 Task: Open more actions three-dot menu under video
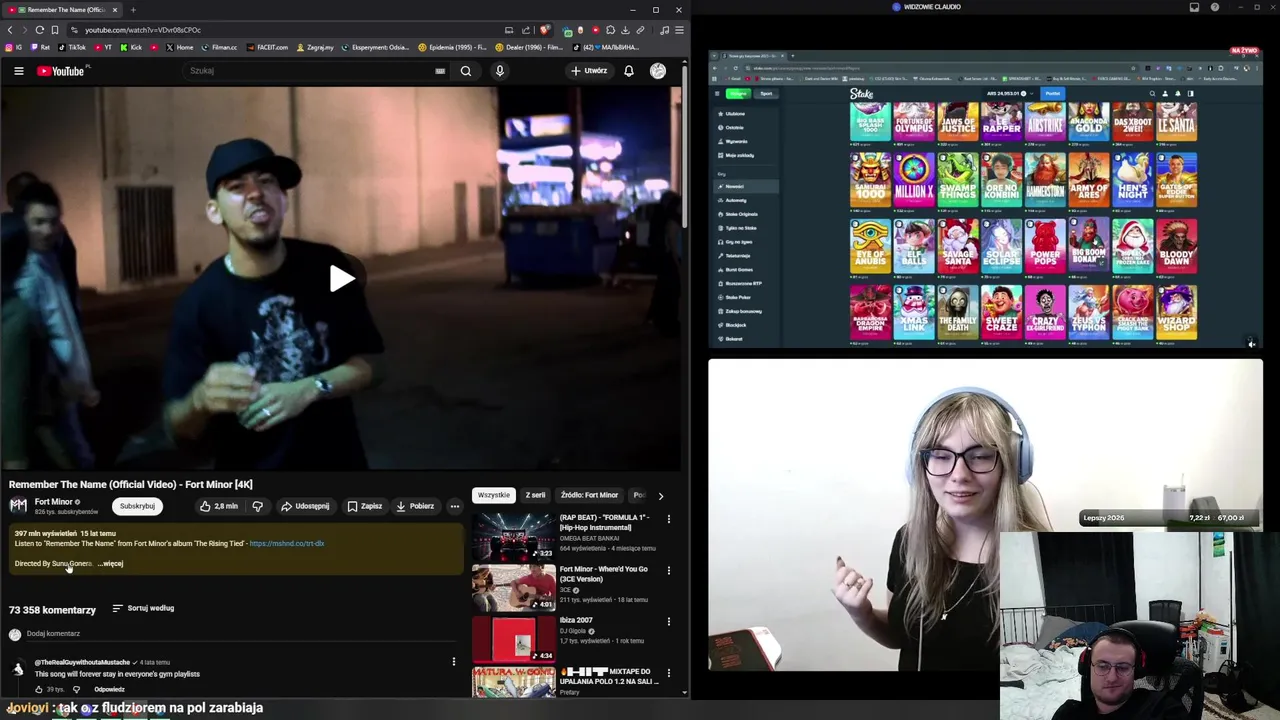(x=455, y=506)
